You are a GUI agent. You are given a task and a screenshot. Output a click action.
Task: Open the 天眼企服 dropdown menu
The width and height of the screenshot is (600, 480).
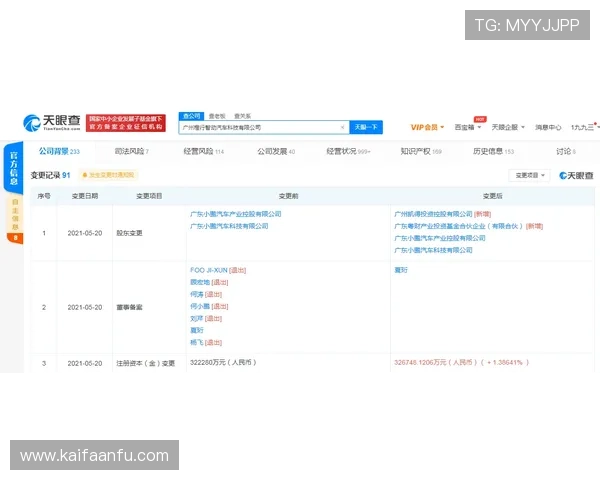pyautogui.click(x=508, y=127)
